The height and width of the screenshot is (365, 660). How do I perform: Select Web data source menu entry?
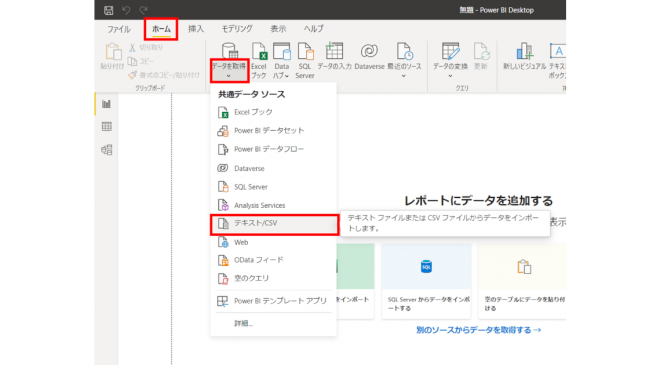coord(273,242)
